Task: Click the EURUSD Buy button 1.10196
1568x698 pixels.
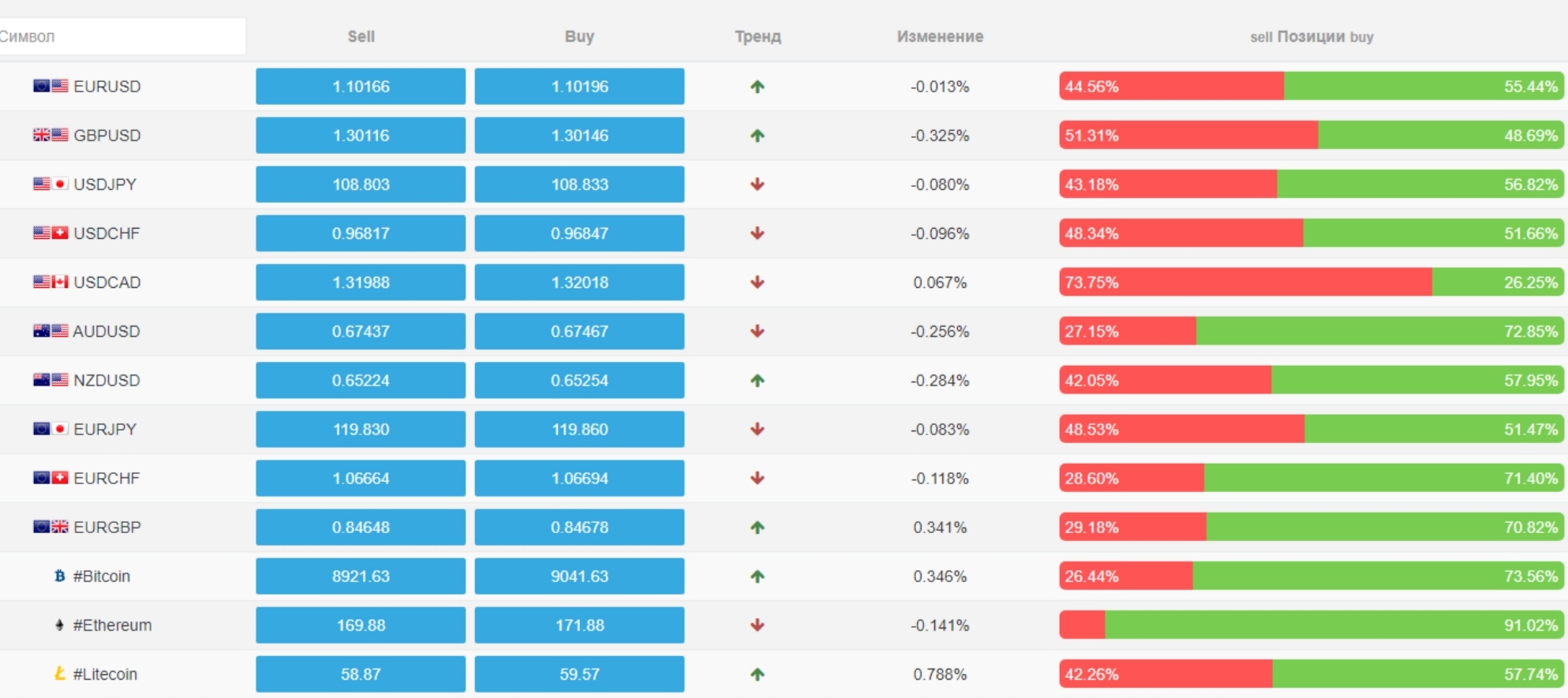Action: 579,86
